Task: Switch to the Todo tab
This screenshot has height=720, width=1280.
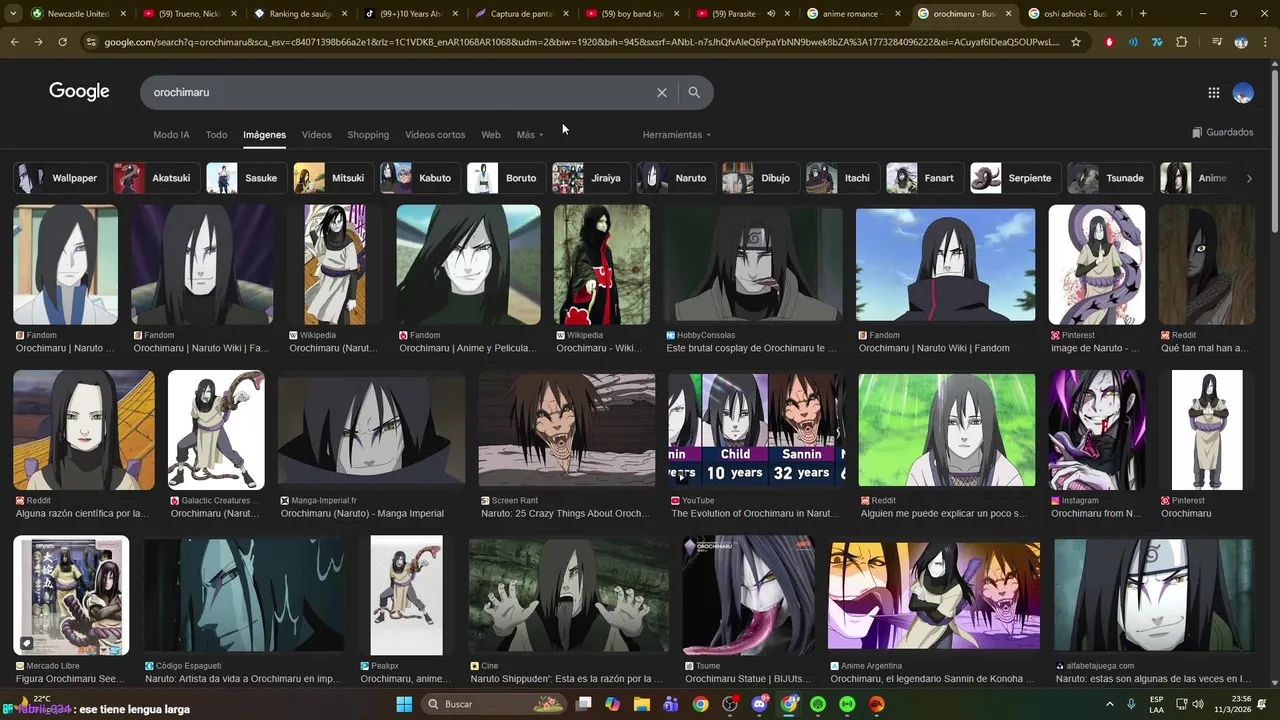Action: coord(216,135)
